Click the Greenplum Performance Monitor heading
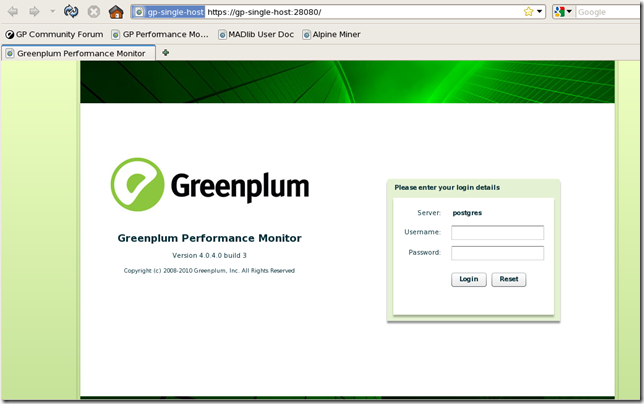The width and height of the screenshot is (644, 404). tap(209, 238)
